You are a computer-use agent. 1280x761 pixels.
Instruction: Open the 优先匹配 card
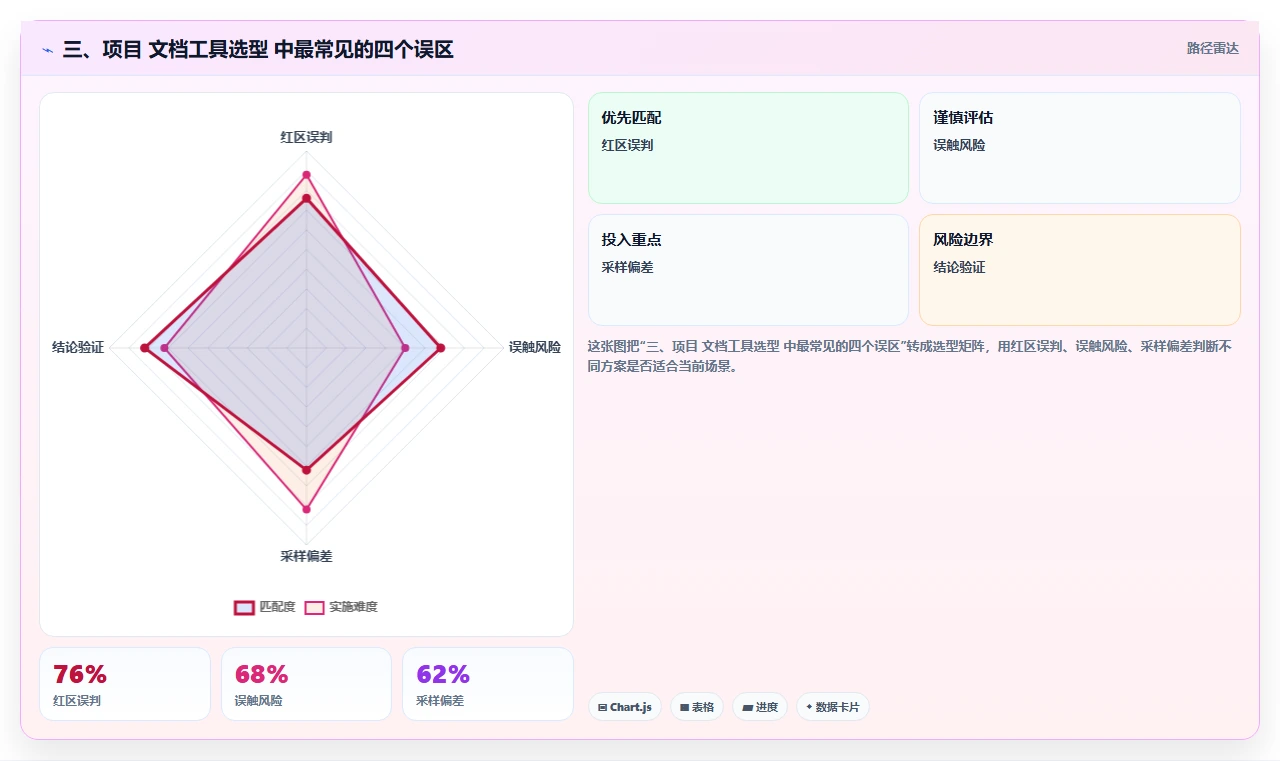coord(748,148)
